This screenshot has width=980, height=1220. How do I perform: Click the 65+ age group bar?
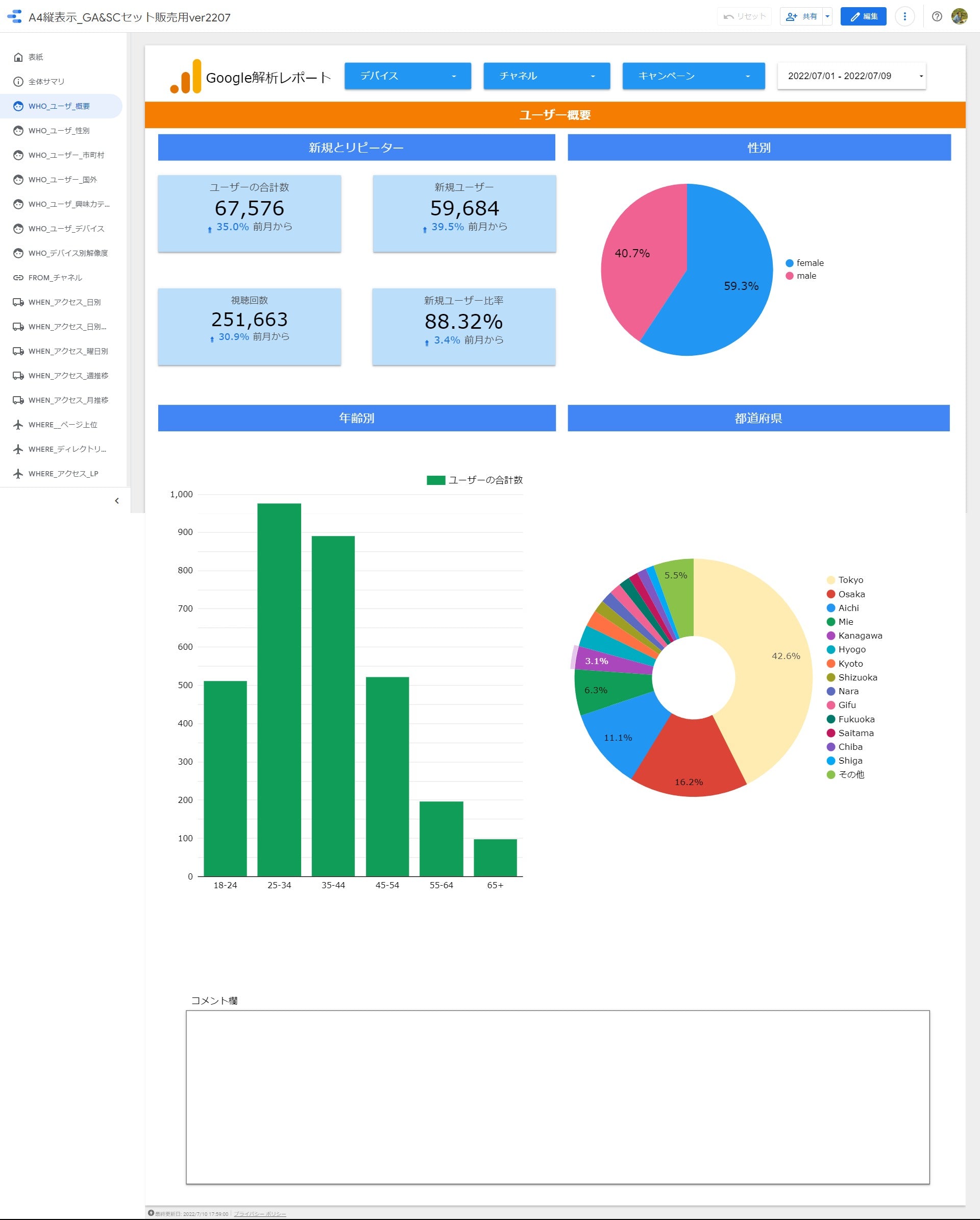pos(495,858)
